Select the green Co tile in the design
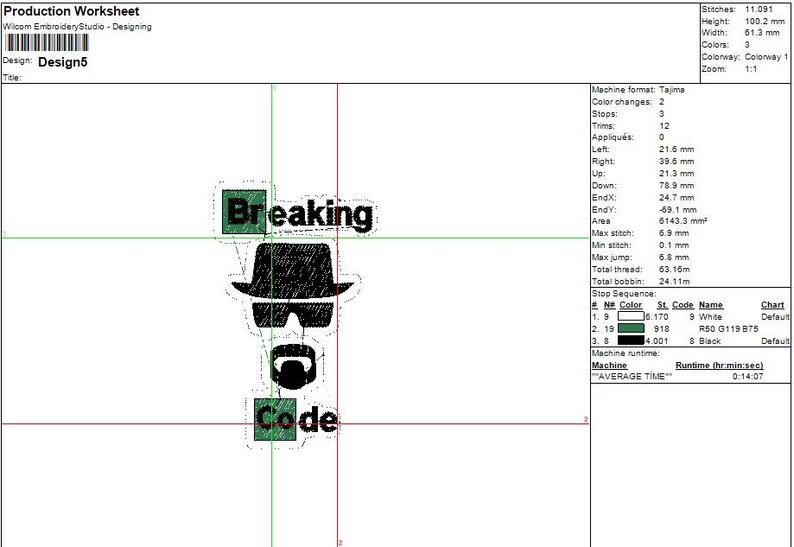The image size is (794, 547). click(275, 419)
